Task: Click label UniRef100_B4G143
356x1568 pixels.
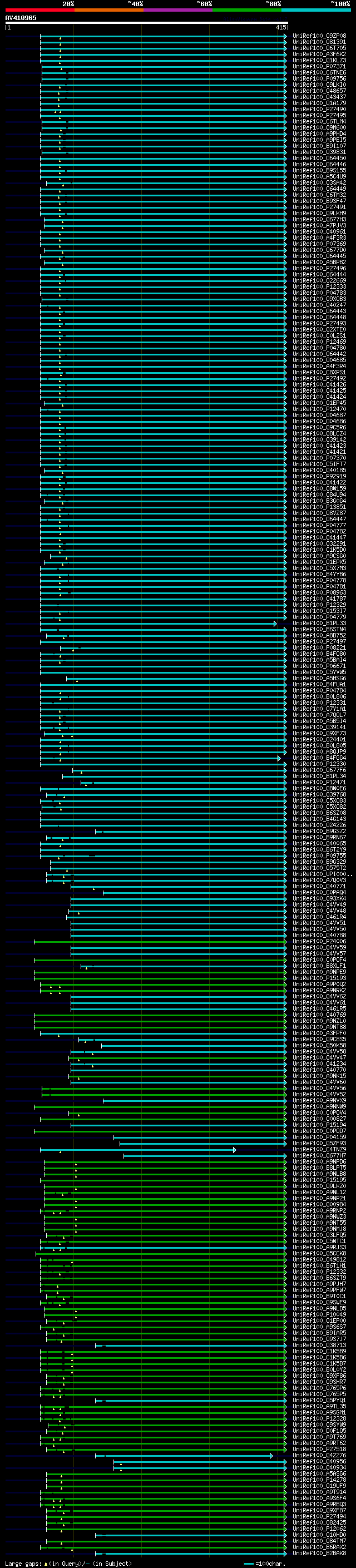Action: 319,819
